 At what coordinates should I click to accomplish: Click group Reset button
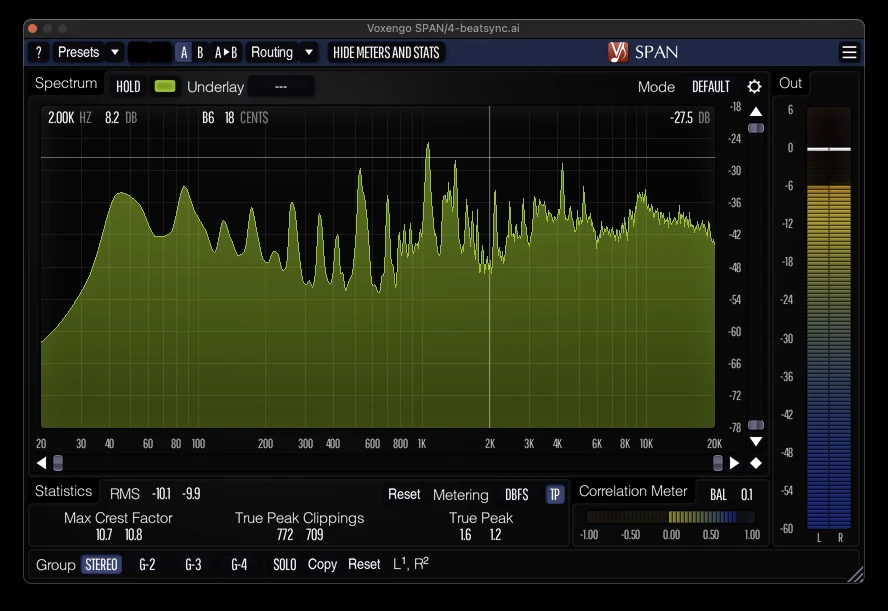coord(364,565)
